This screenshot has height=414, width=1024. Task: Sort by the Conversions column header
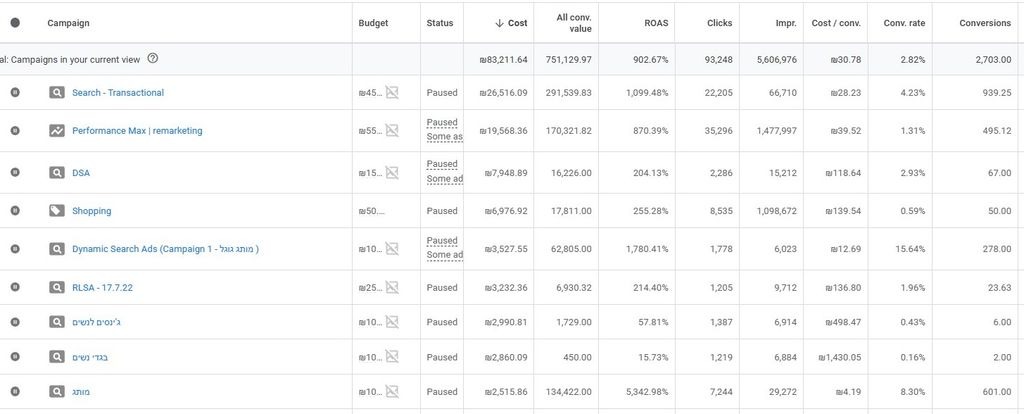(x=985, y=23)
